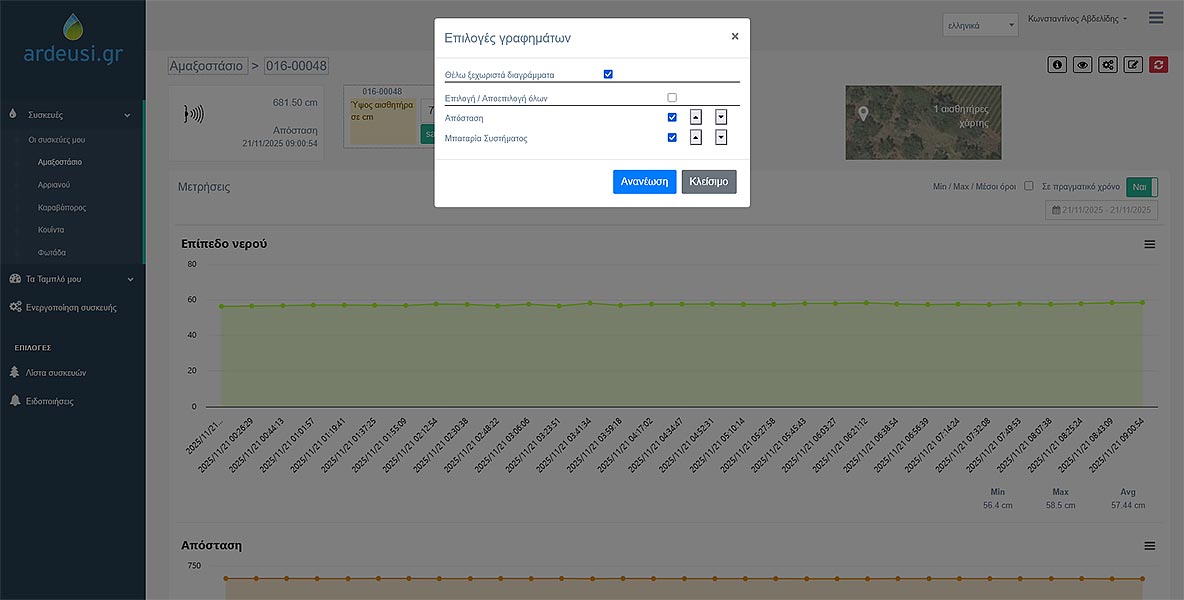Uncheck the Απόσταση chart checkbox

coord(672,118)
